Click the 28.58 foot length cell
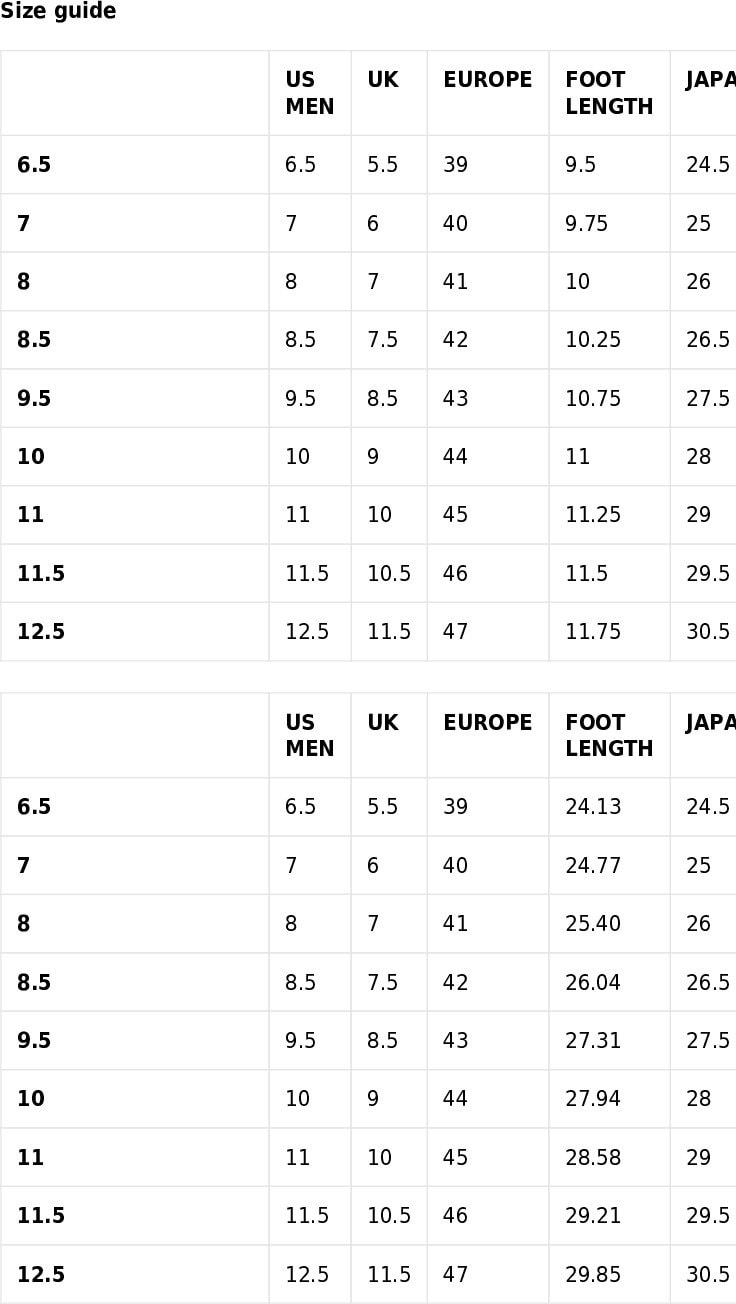736x1304 pixels. click(609, 1158)
